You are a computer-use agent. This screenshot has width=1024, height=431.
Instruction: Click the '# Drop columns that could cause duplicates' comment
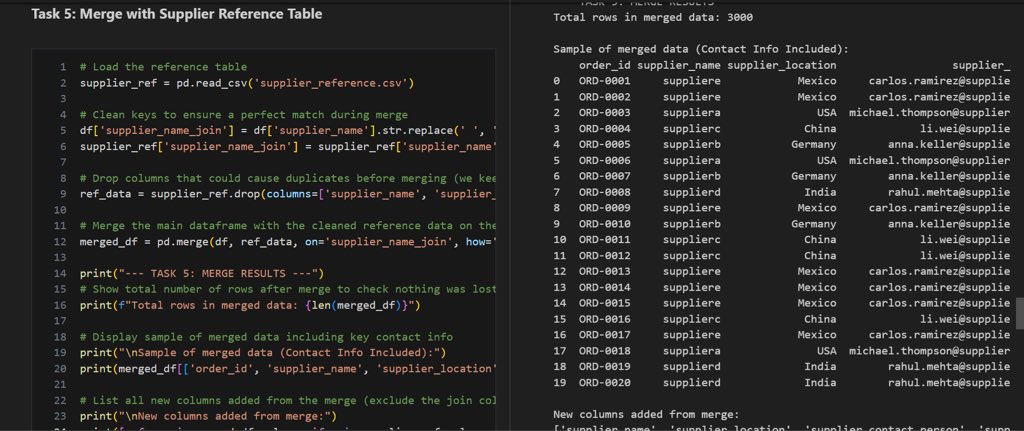[x=288, y=178]
